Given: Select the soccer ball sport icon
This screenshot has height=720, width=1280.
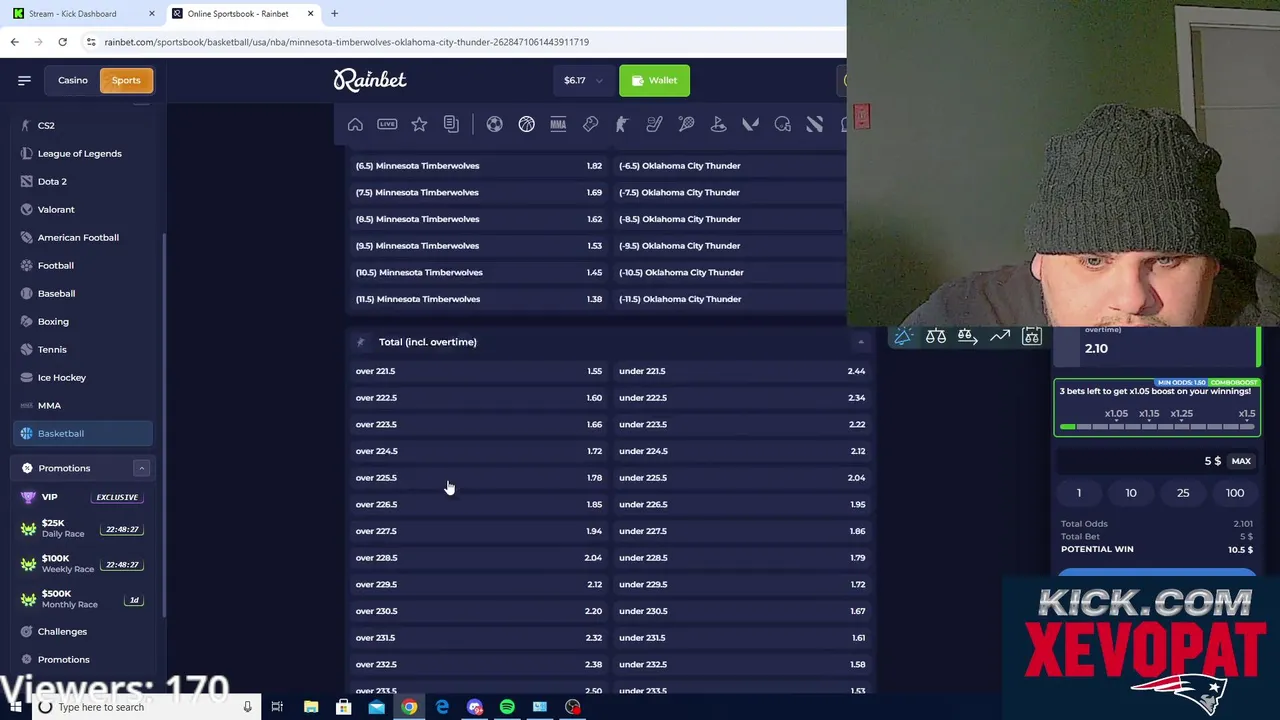Looking at the screenshot, I should (494, 124).
